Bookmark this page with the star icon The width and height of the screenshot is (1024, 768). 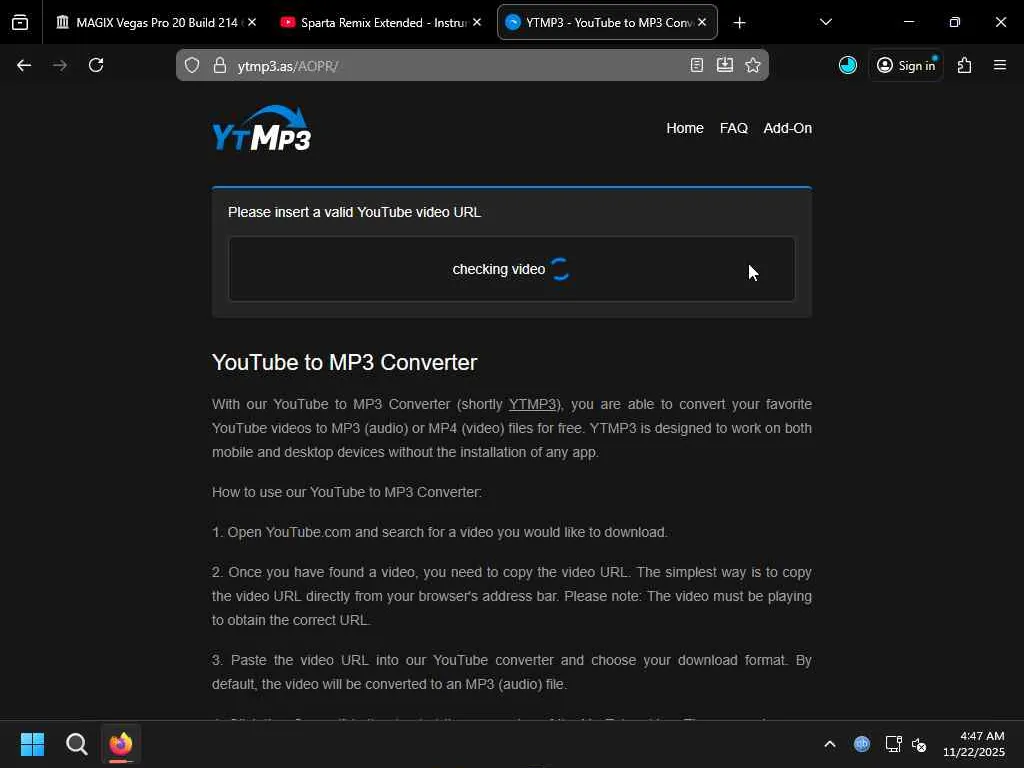pyautogui.click(x=753, y=65)
